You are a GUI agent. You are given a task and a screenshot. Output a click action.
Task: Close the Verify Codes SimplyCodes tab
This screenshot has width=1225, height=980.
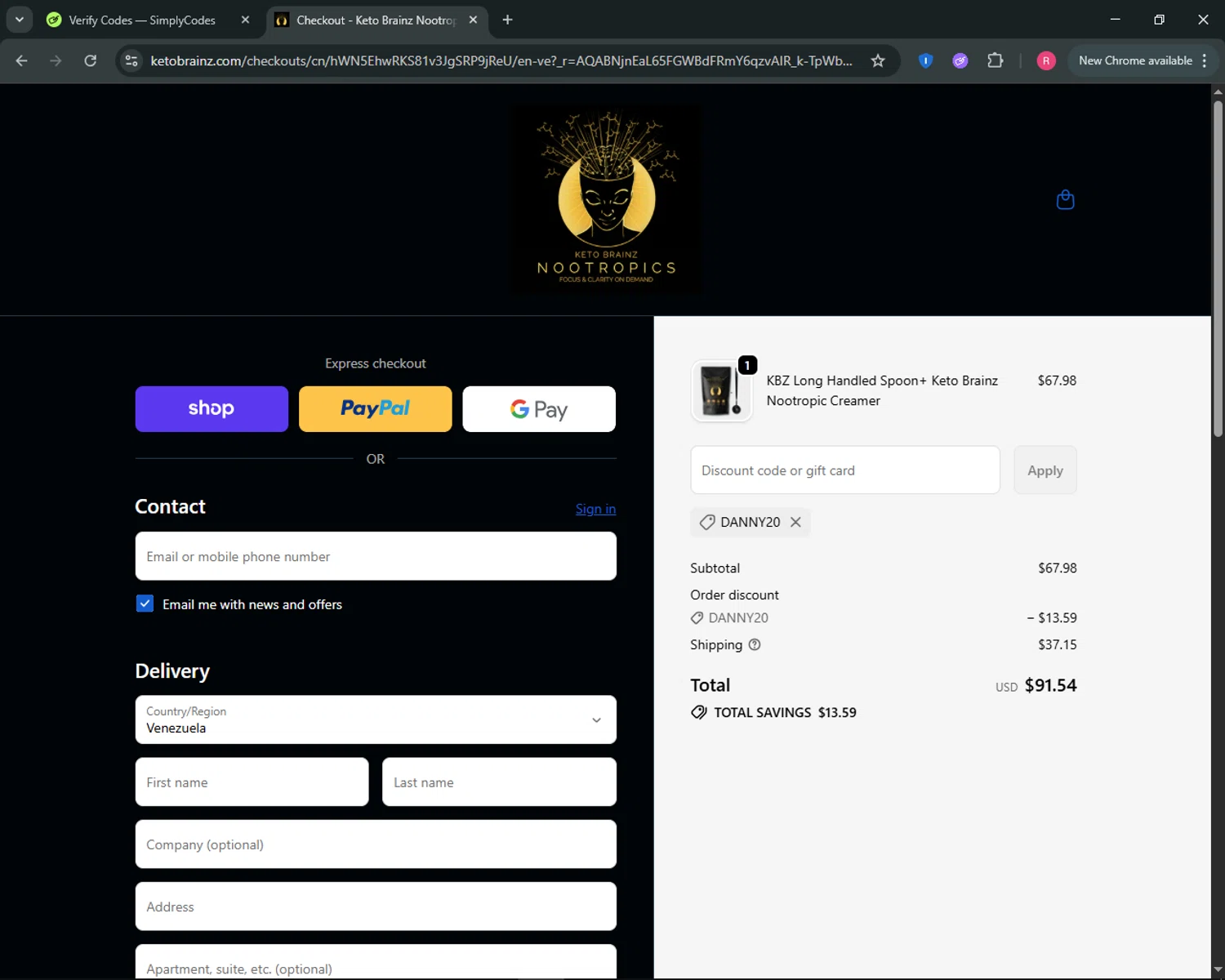245,20
